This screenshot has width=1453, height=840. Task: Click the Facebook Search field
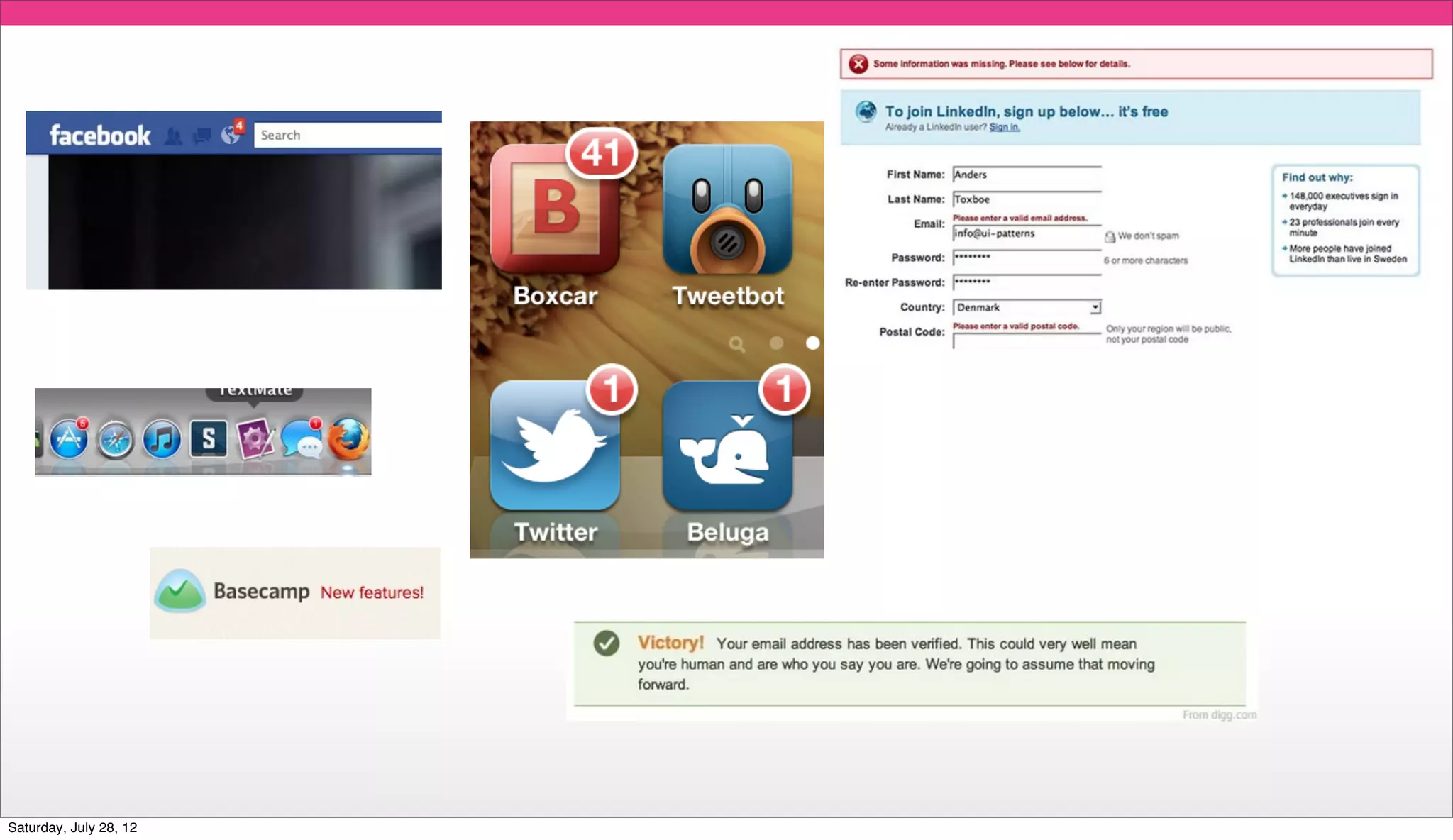(x=348, y=135)
